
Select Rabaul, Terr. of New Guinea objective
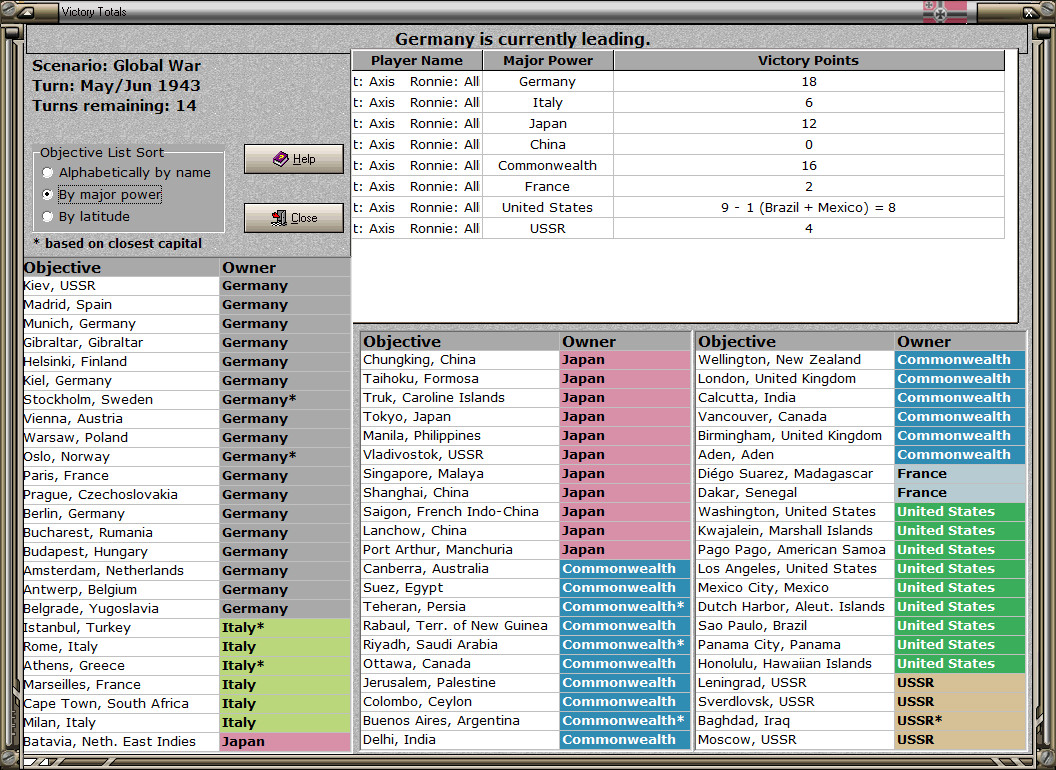460,625
